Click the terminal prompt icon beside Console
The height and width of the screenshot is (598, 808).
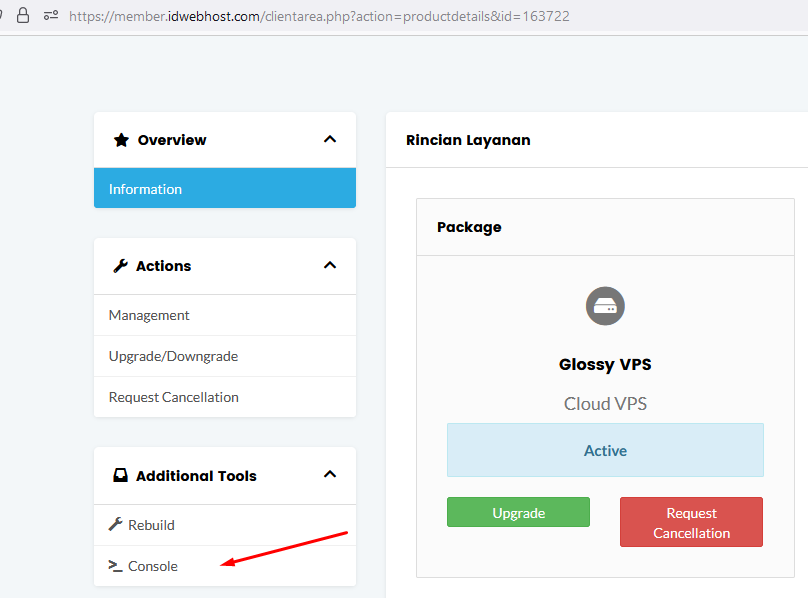click(x=115, y=566)
